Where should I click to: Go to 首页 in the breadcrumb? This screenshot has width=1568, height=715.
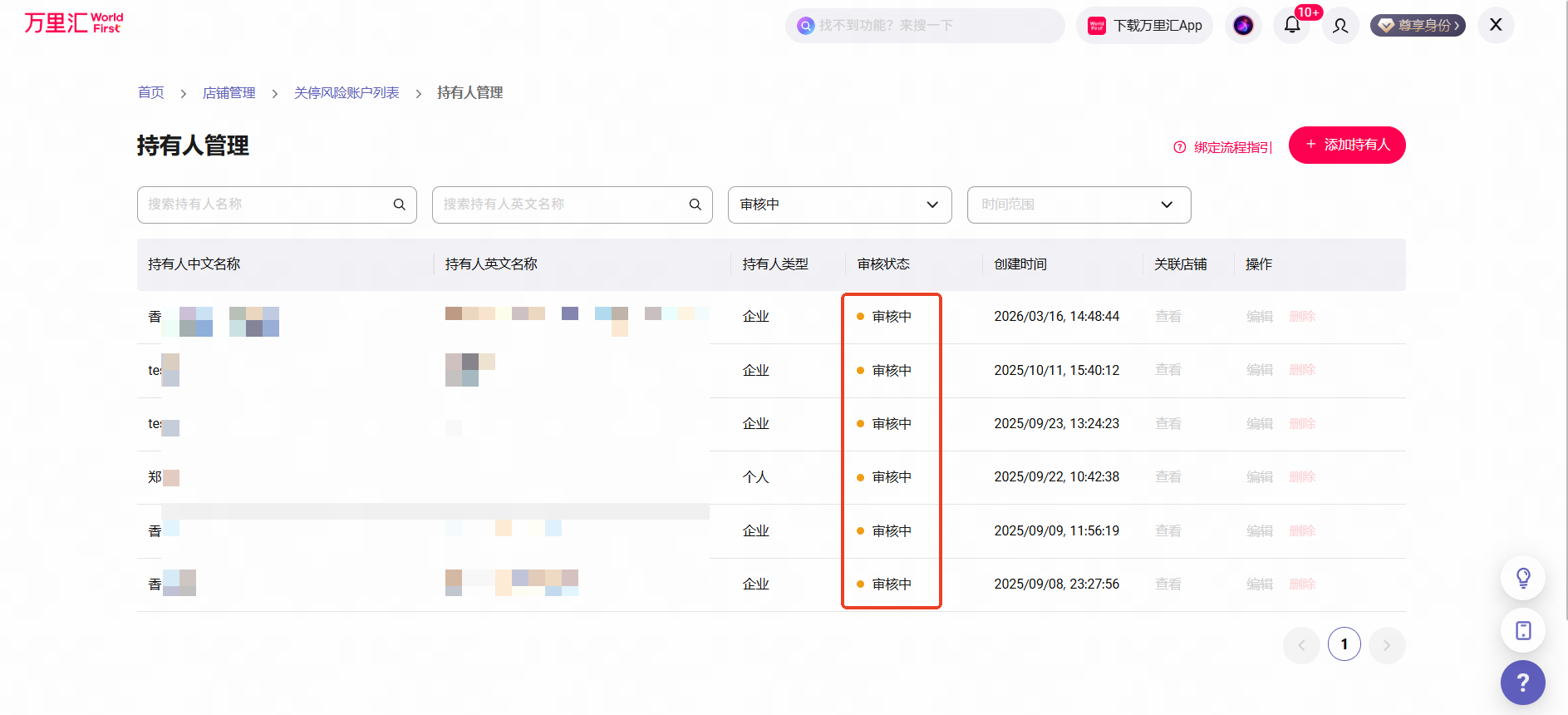click(151, 92)
